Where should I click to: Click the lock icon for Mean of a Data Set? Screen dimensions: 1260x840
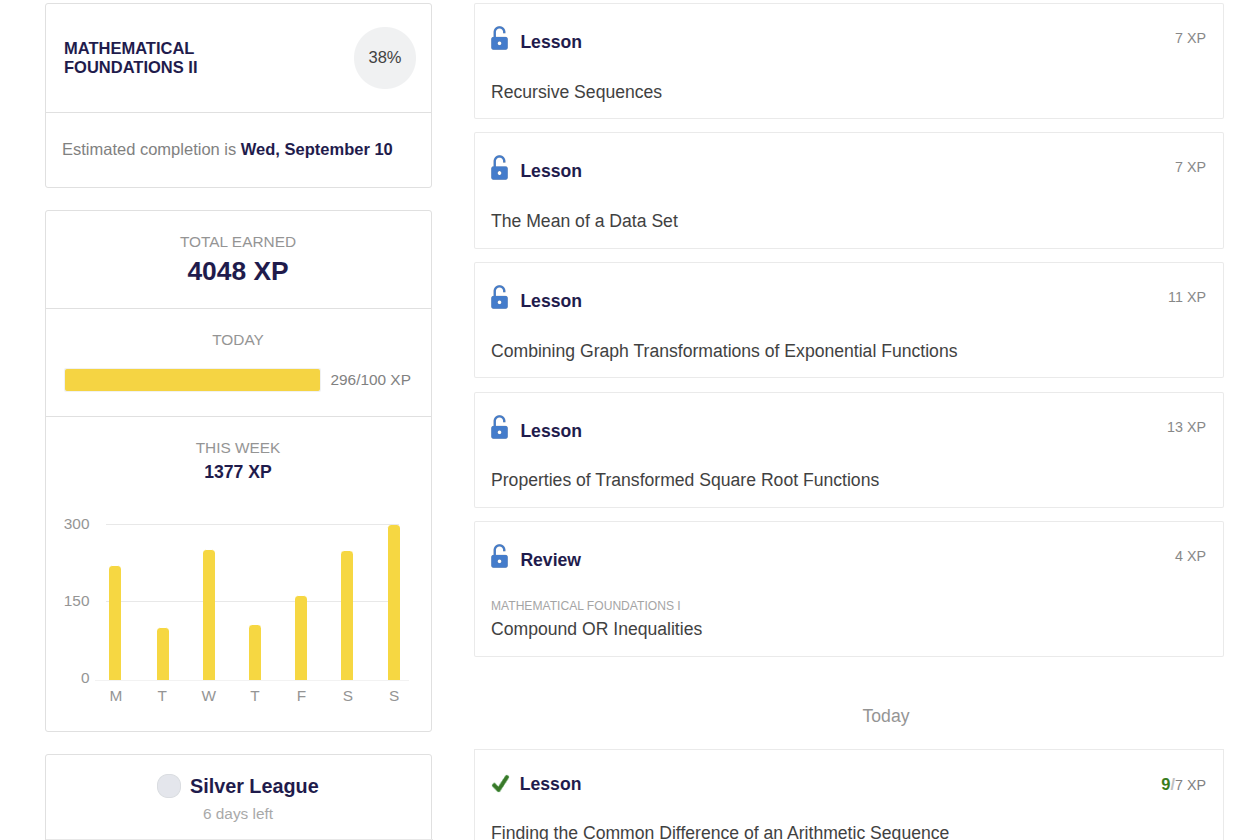(x=499, y=168)
